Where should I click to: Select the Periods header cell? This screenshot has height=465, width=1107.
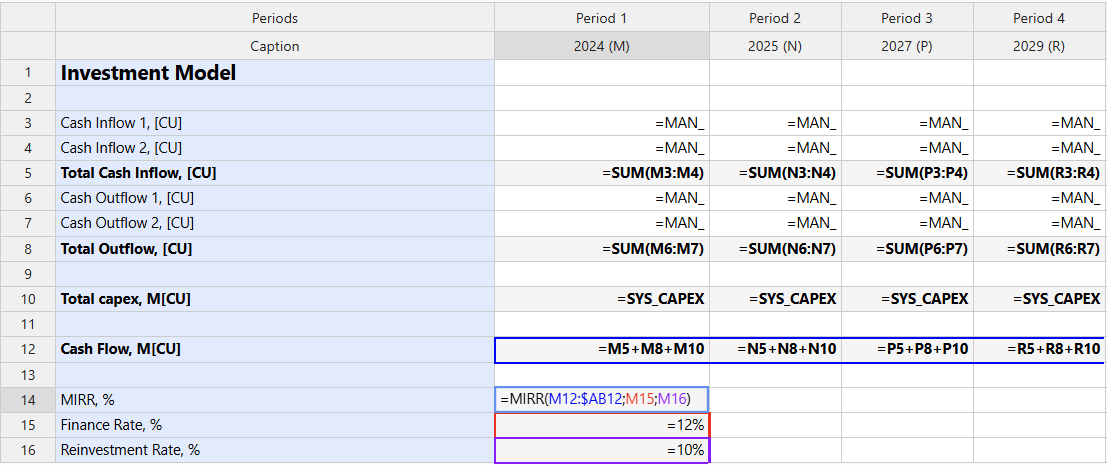274,18
